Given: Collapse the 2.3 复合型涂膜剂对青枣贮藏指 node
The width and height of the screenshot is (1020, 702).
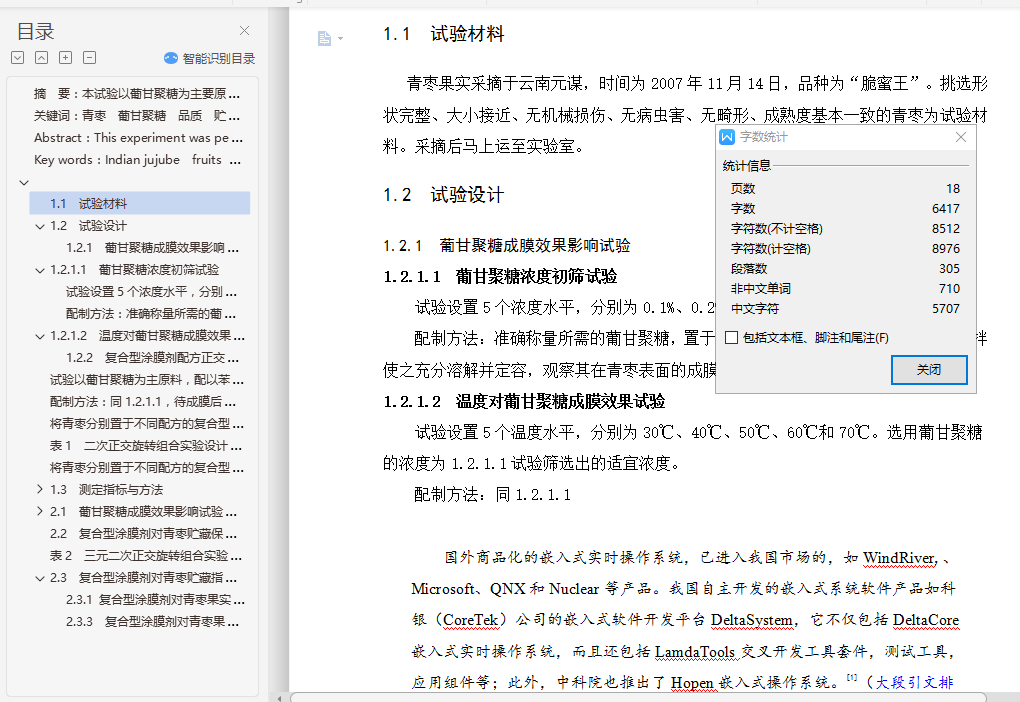Looking at the screenshot, I should 40,578.
